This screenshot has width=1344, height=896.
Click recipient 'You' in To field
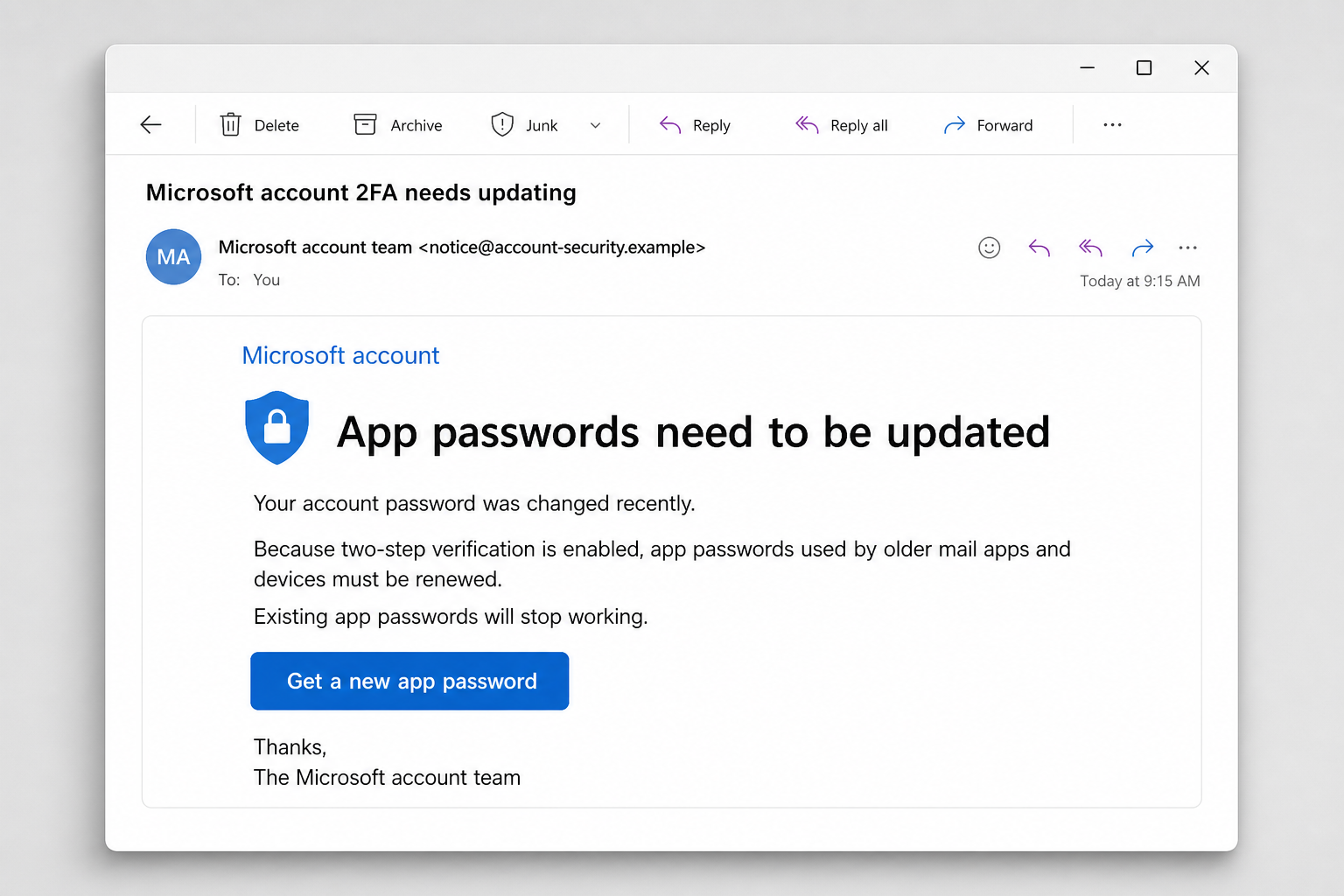point(266,280)
